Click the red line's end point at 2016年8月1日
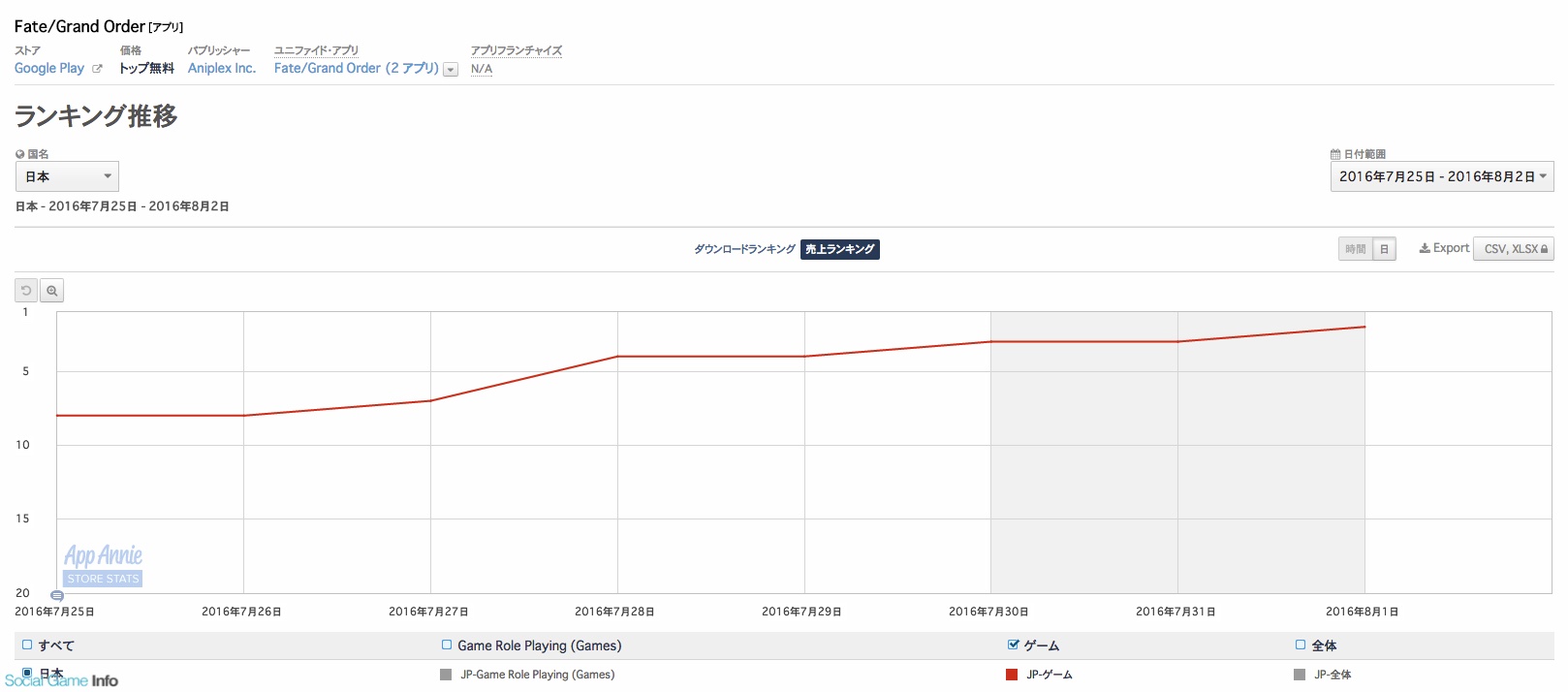The image size is (1568, 692). point(1364,327)
